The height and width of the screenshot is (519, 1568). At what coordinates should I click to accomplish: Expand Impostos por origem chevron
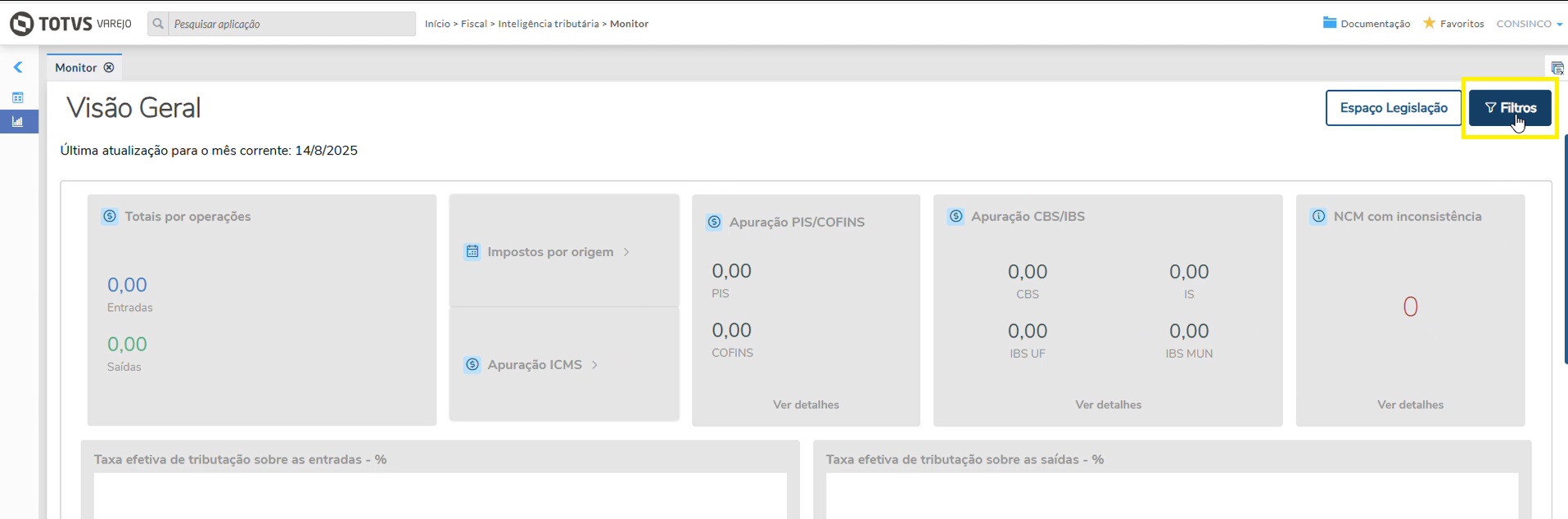[x=626, y=252]
